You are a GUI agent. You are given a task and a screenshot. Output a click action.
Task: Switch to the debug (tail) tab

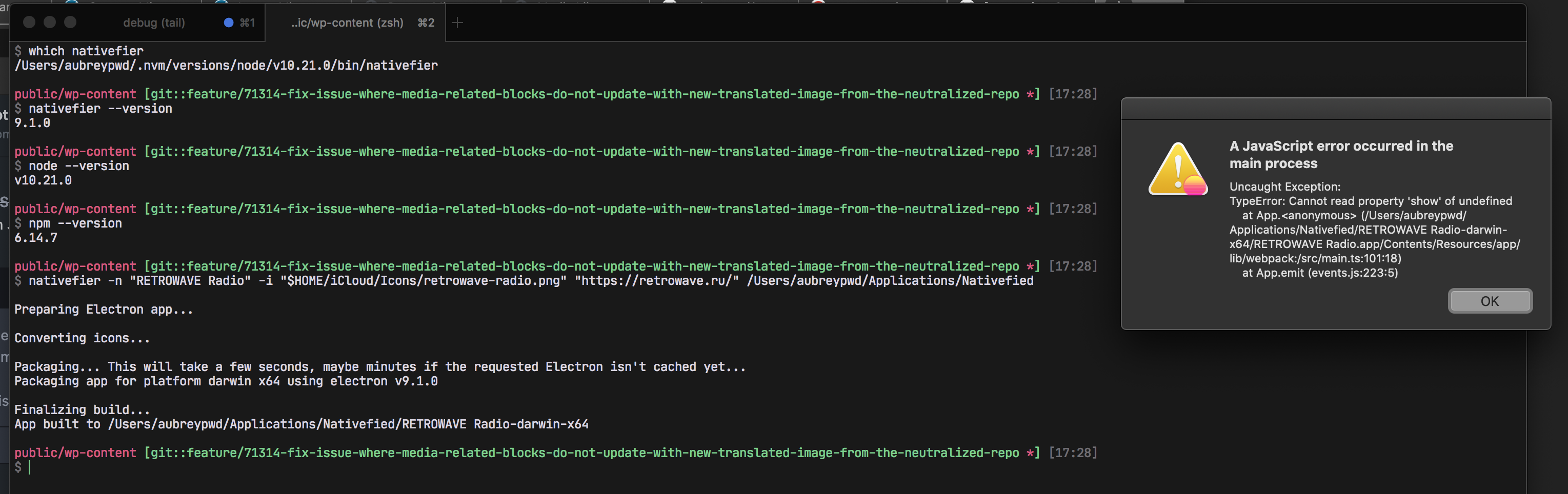pos(154,23)
